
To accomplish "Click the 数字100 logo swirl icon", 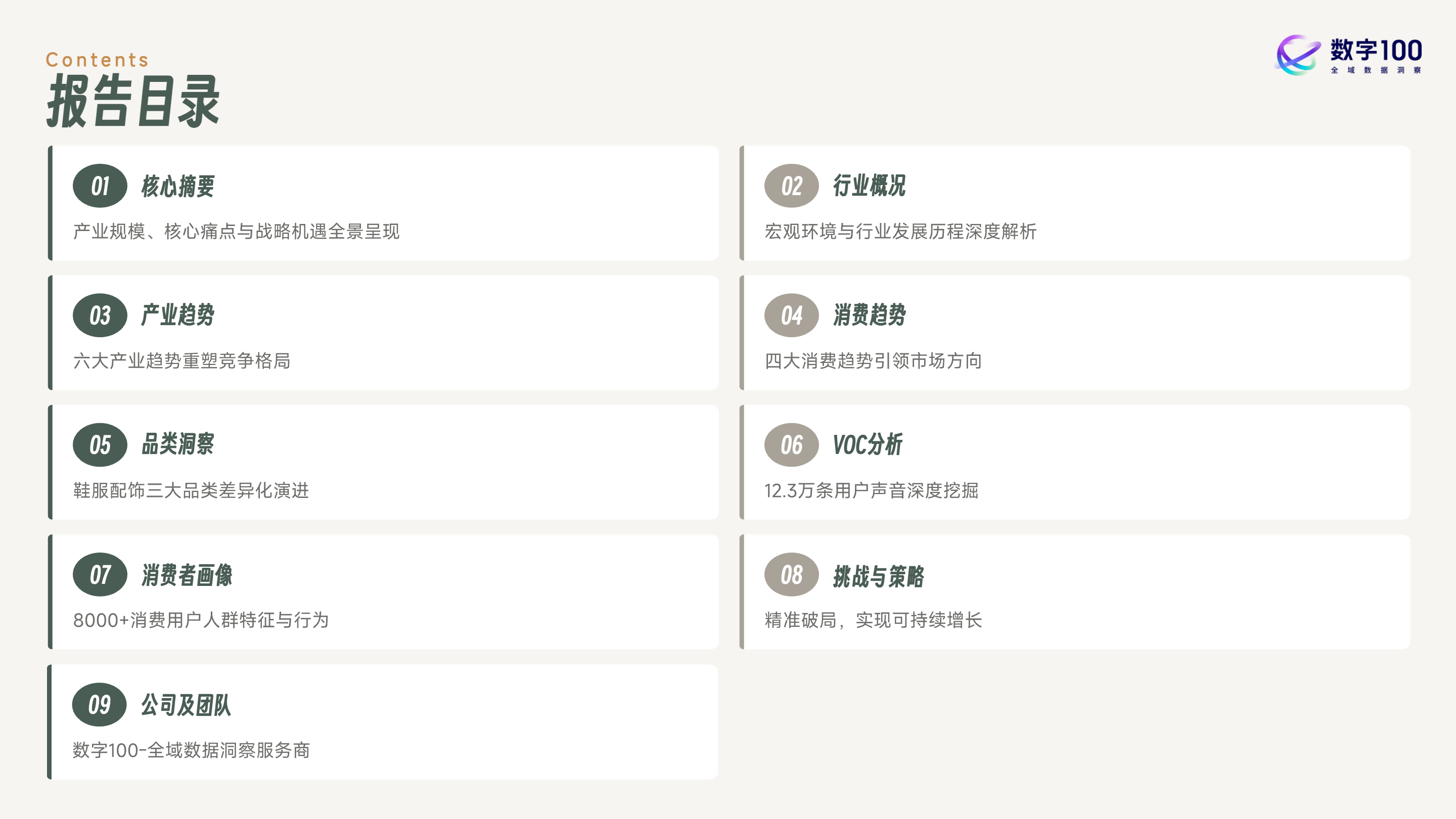I will point(1298,55).
